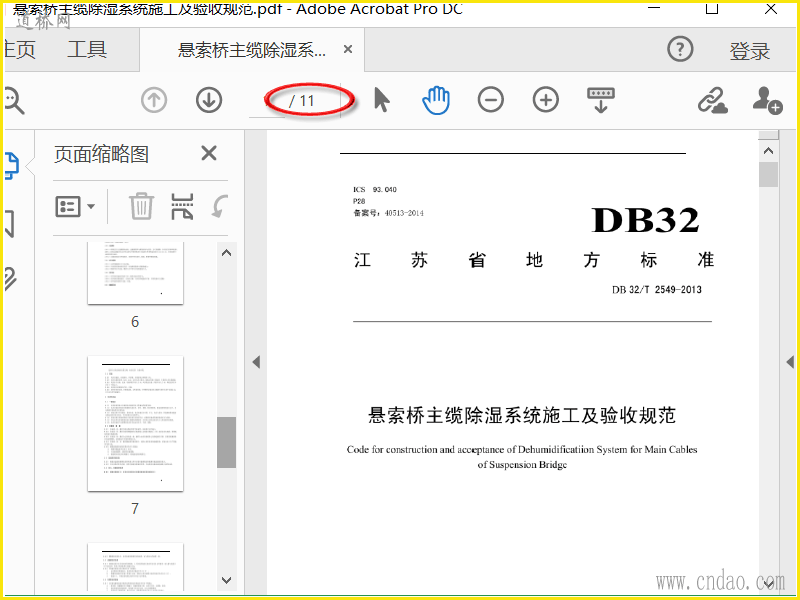Click the scrolling mode toolbar icon
800x600 pixels.
click(x=601, y=100)
